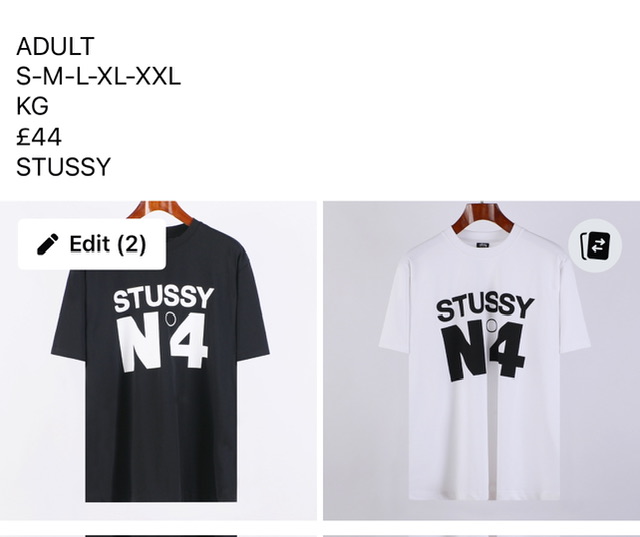The image size is (640, 537).
Task: Click the KG text line
Action: (32, 107)
